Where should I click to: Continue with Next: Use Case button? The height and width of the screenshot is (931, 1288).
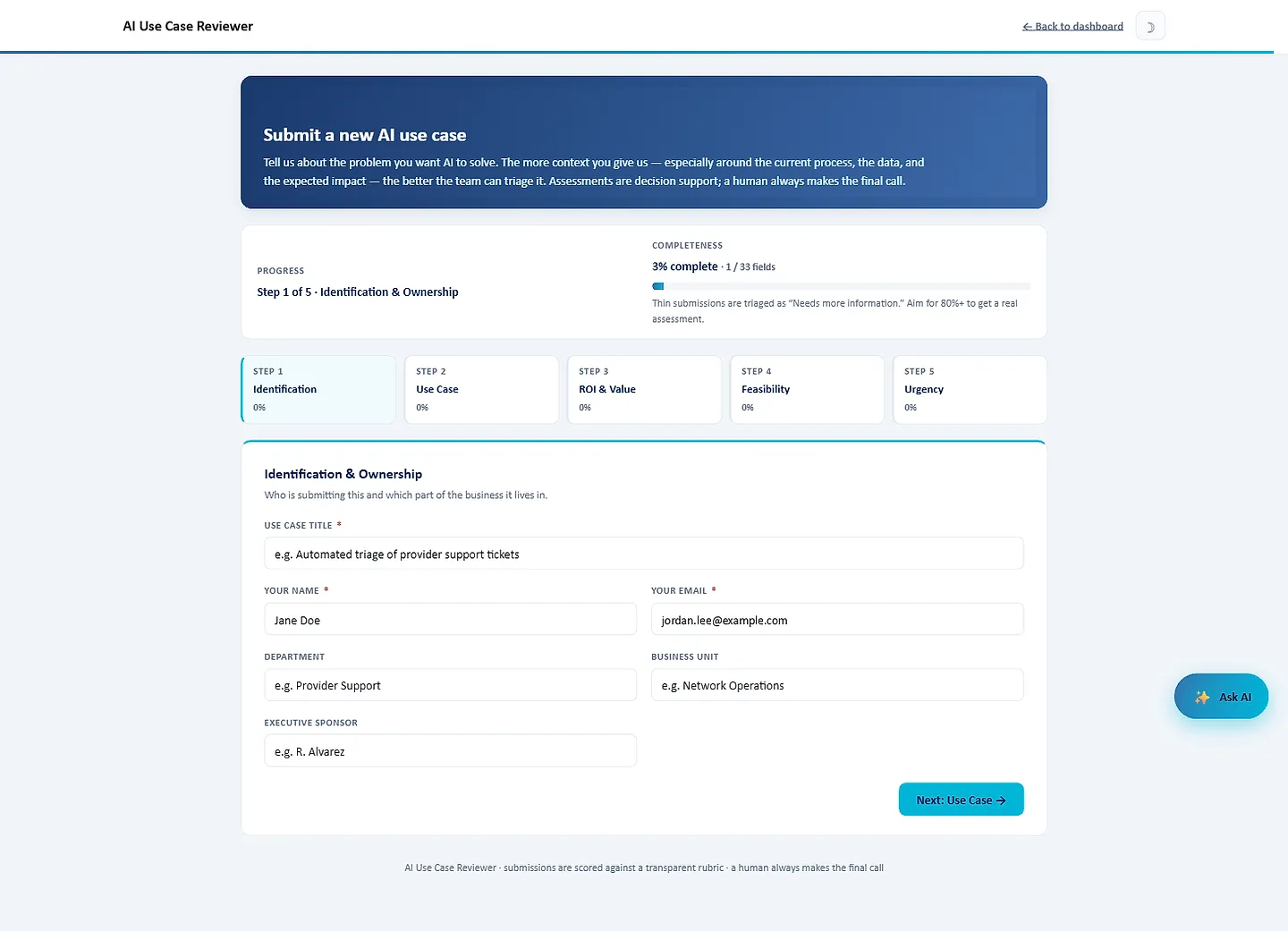pos(961,800)
